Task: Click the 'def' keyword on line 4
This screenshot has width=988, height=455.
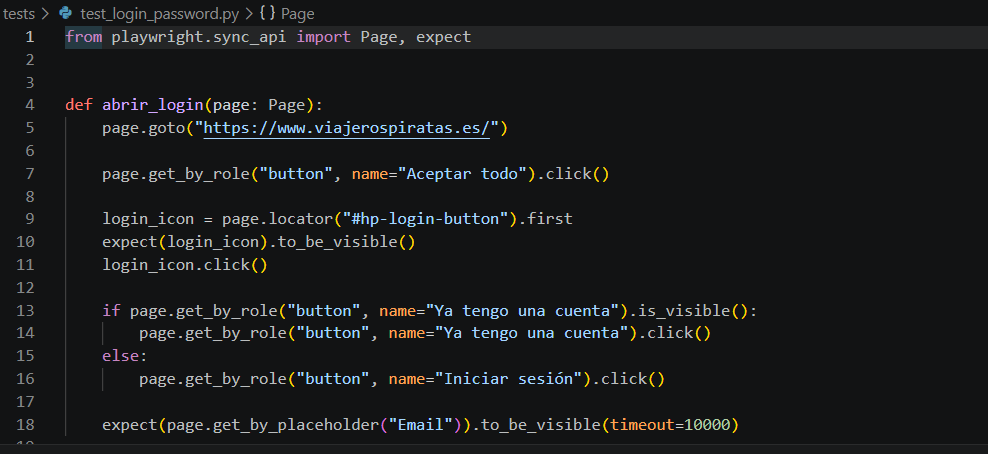Action: tap(79, 105)
